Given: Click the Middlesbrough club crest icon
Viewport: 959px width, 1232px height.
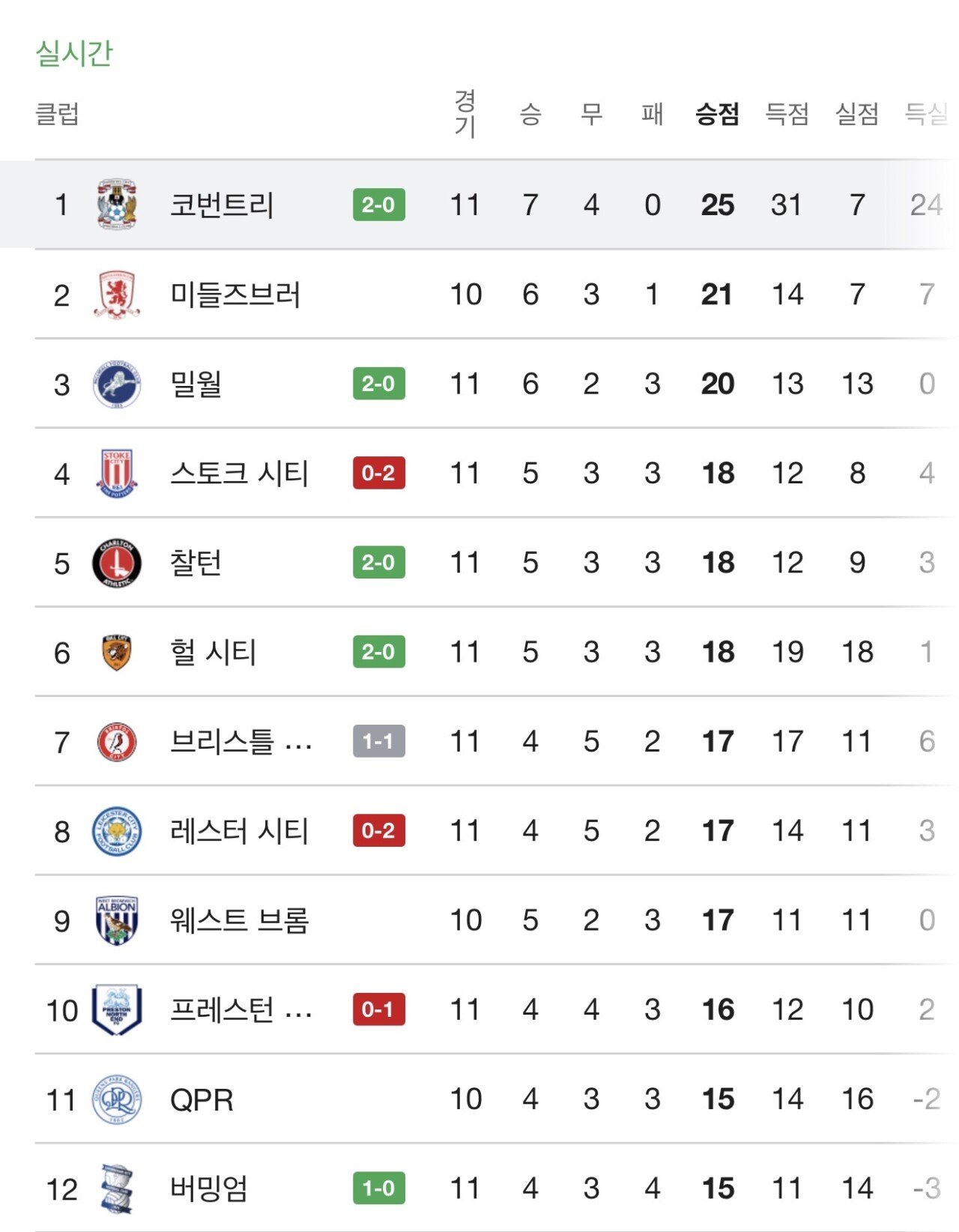Looking at the screenshot, I should 117,295.
